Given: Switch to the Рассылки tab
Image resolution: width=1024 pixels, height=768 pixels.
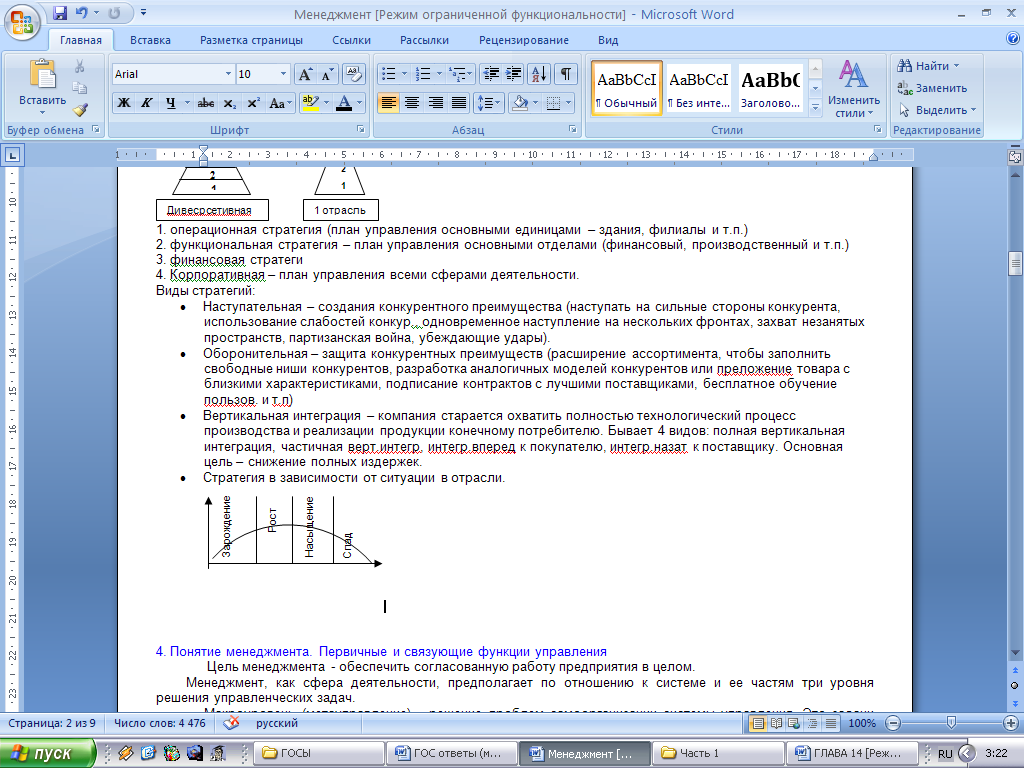Looking at the screenshot, I should (x=424, y=40).
